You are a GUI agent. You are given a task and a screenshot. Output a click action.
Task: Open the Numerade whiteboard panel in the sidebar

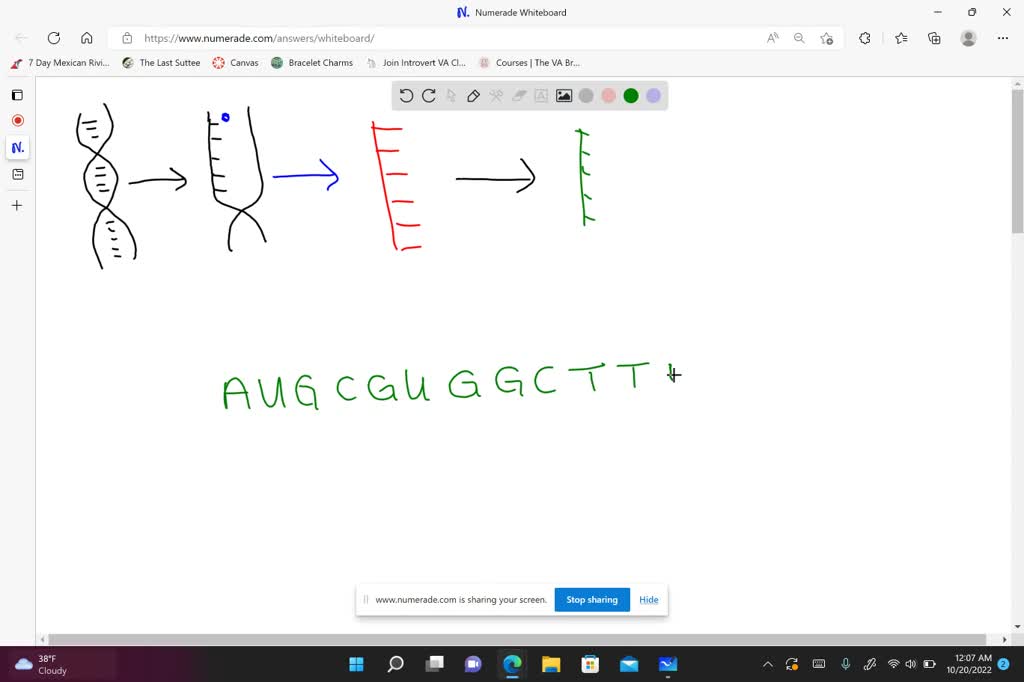point(17,147)
